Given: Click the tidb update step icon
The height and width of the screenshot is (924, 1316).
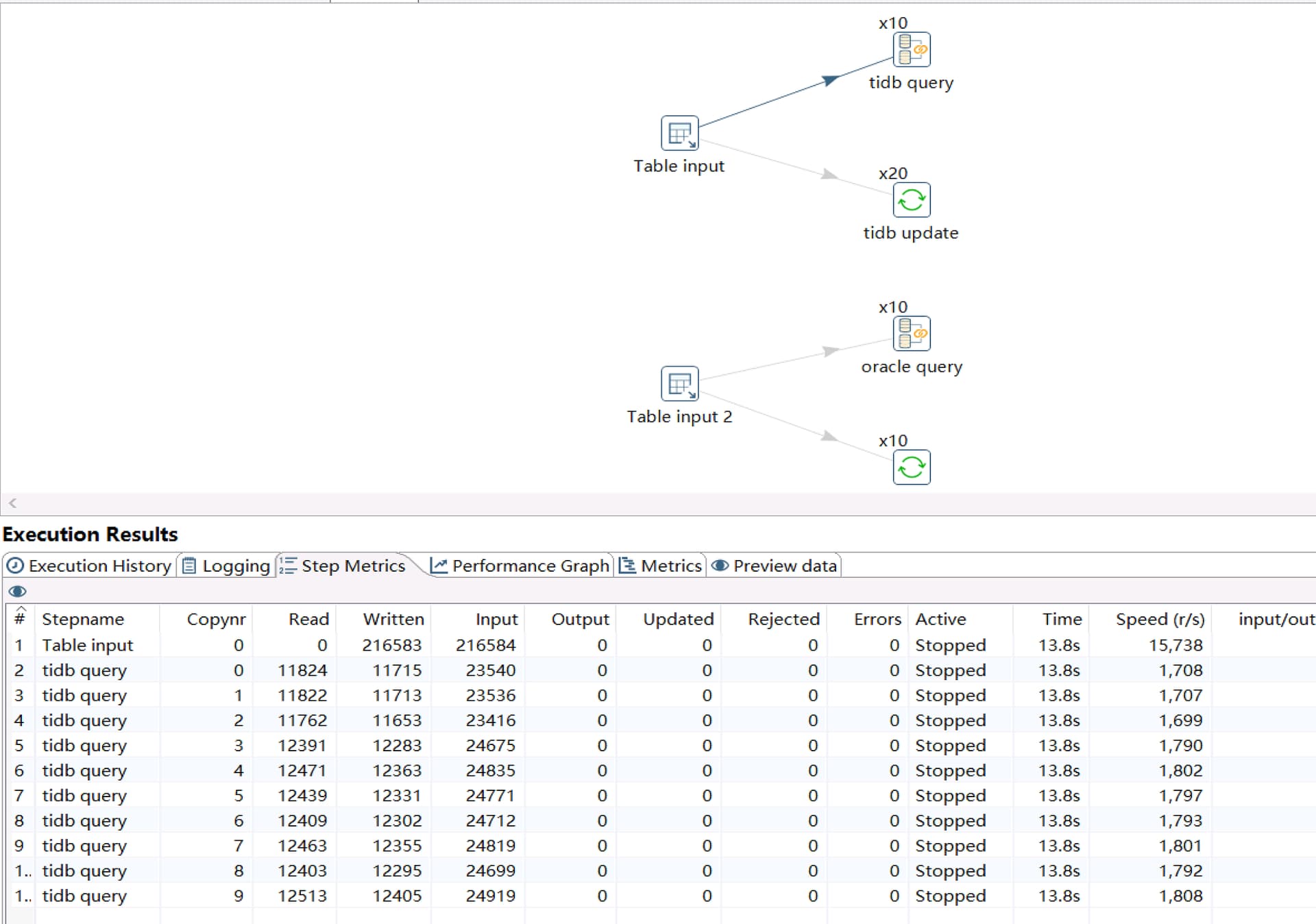Looking at the screenshot, I should tap(911, 200).
